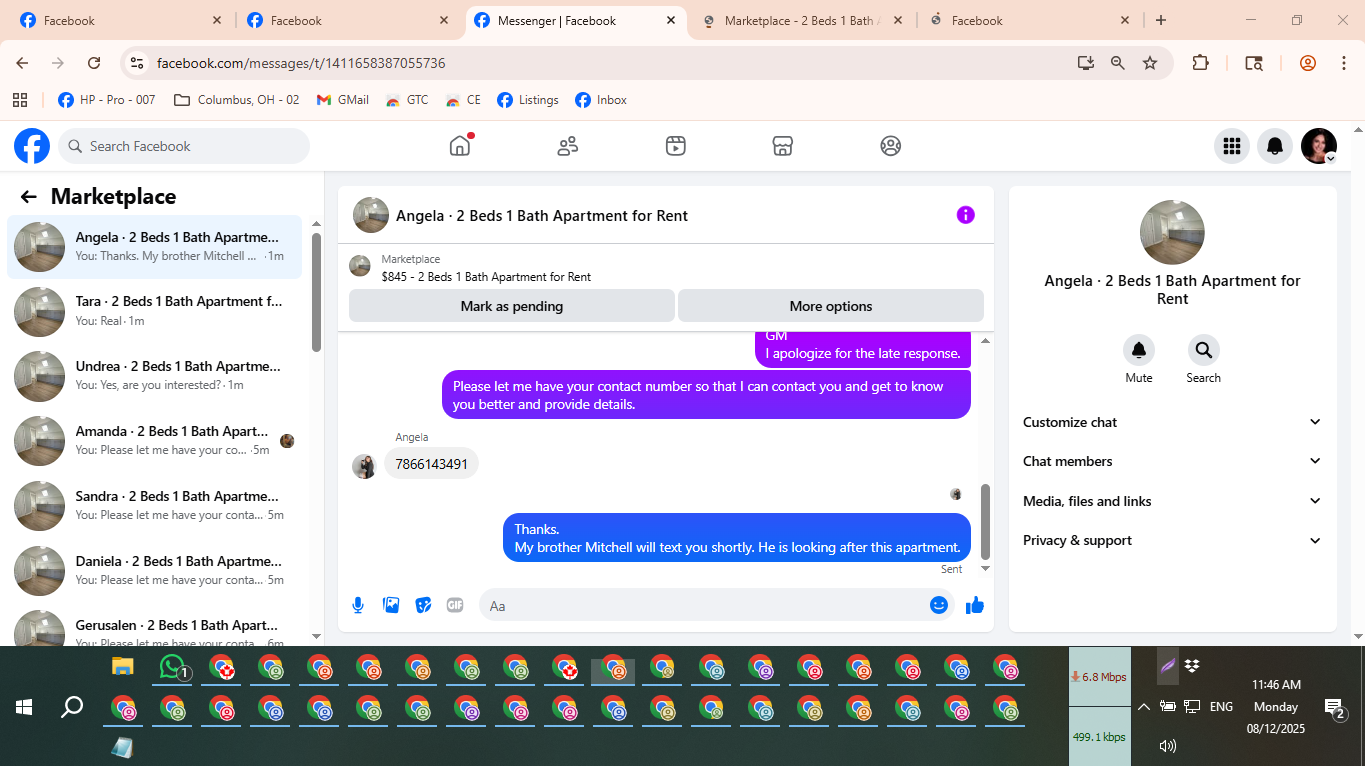Viewport: 1365px width, 766px height.
Task: Open the HP - Pro - 007 bookmark
Action: [107, 100]
